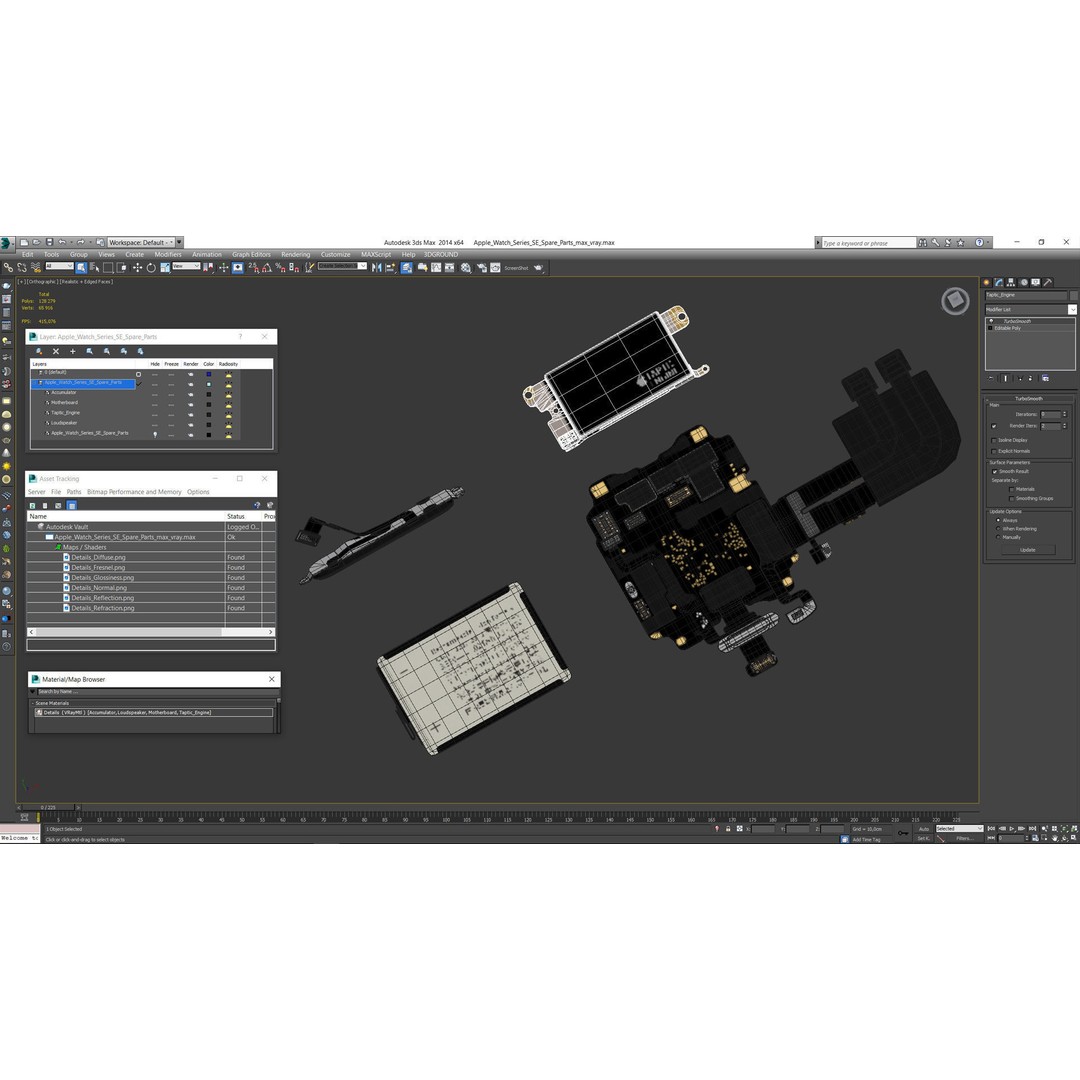Click the Auto key button
The height and width of the screenshot is (1080, 1080).
pos(924,829)
